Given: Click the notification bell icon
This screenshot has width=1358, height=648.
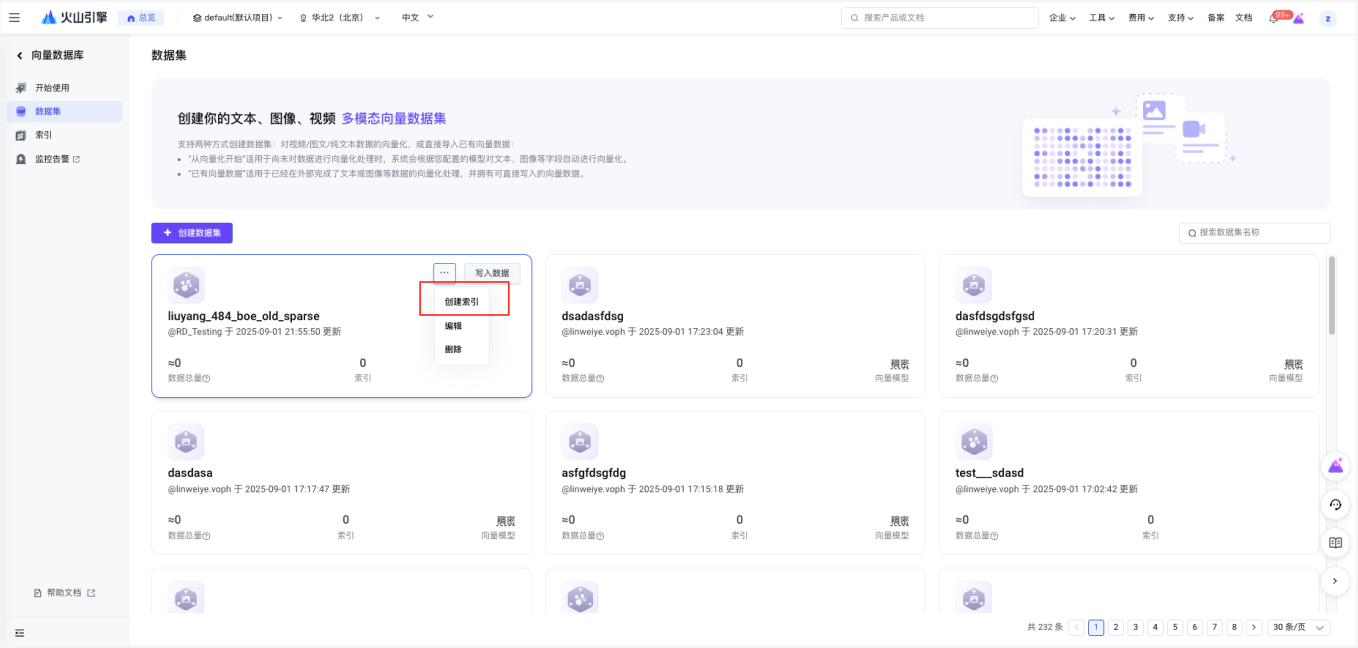Looking at the screenshot, I should (1273, 18).
